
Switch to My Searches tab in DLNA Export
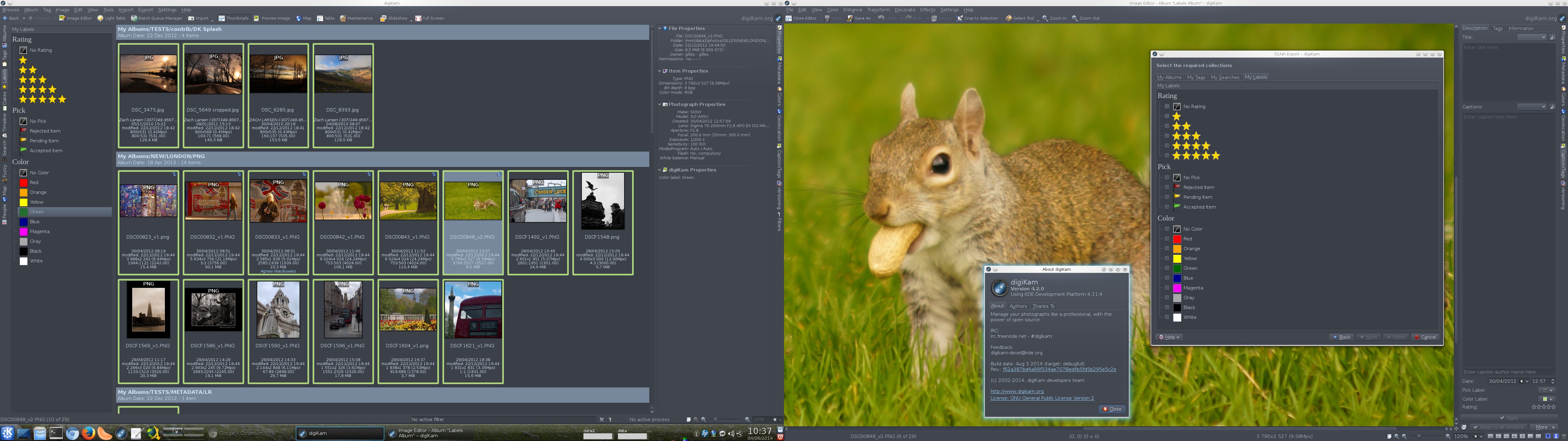click(1225, 77)
